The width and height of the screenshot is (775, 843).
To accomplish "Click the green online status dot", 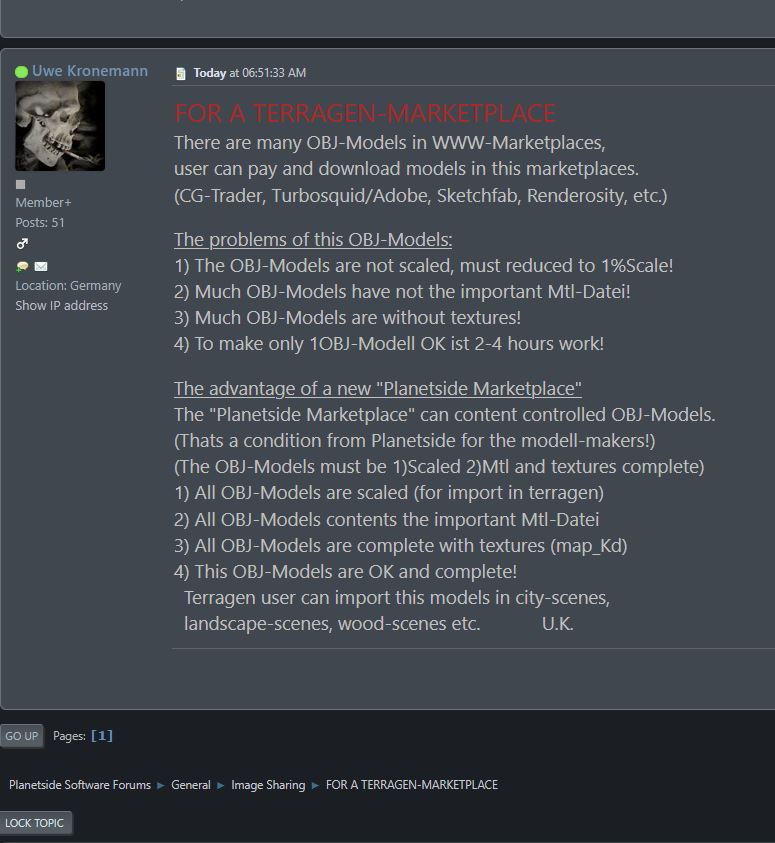I will pos(21,72).
